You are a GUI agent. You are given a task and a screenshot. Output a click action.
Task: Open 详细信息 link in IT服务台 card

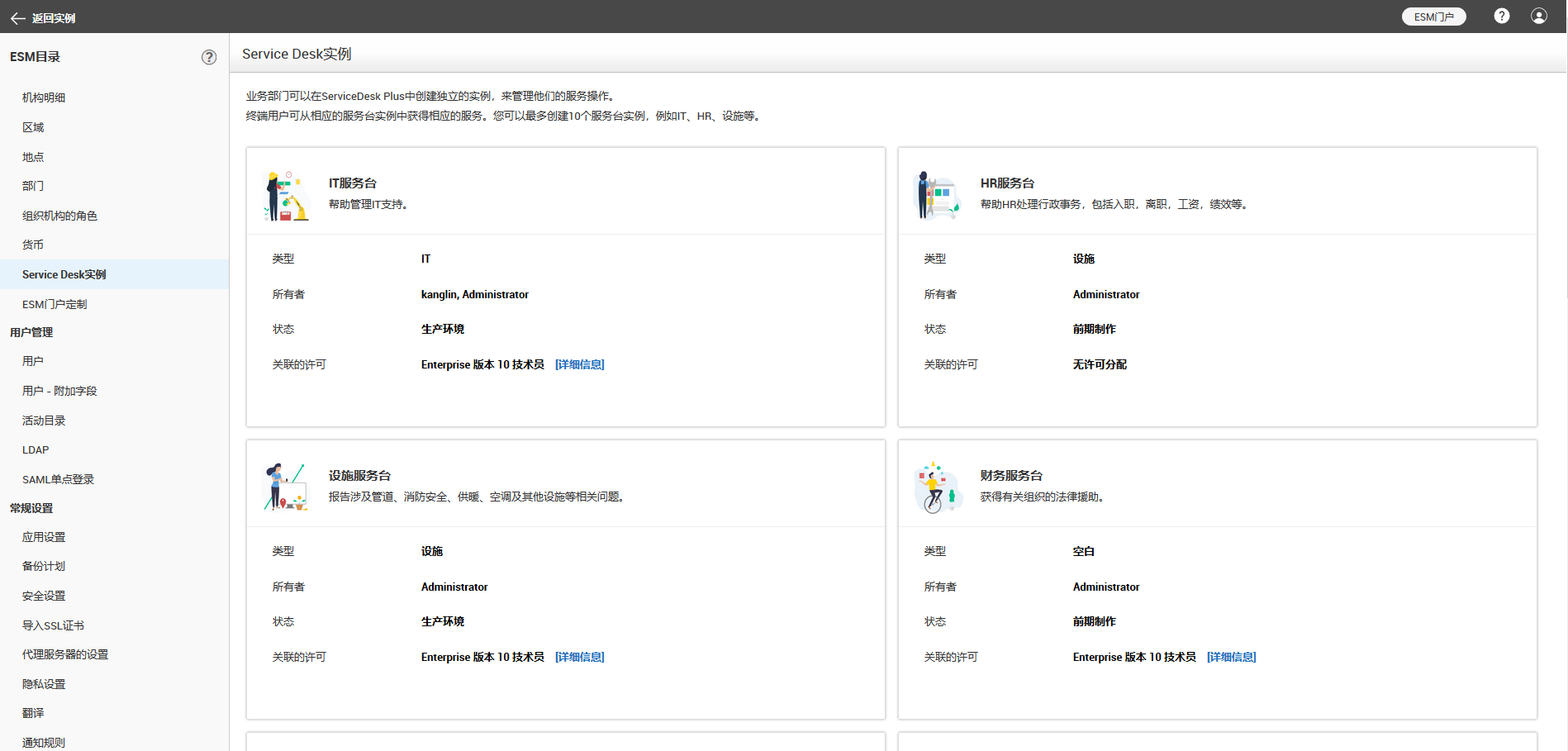point(579,364)
